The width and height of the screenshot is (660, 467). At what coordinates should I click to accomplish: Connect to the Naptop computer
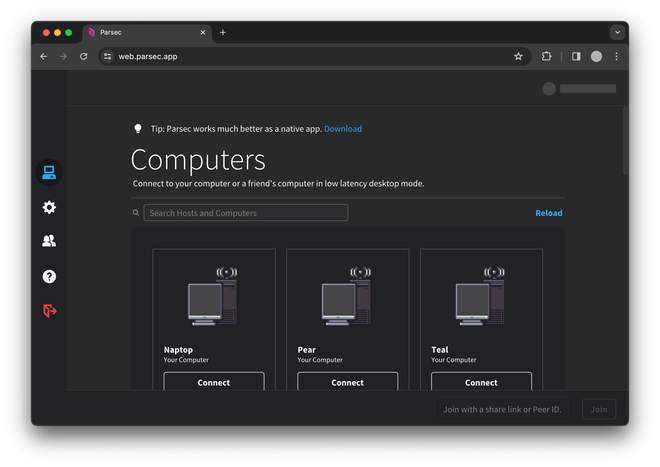(214, 382)
